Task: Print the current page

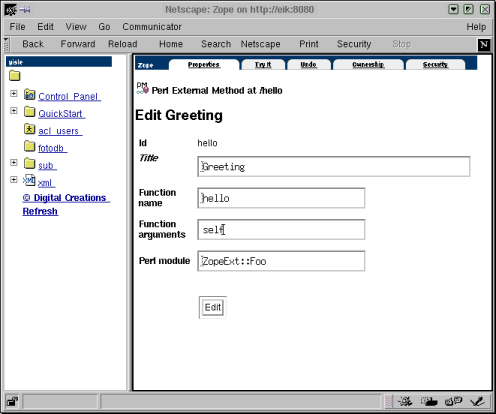Action: click(x=309, y=44)
